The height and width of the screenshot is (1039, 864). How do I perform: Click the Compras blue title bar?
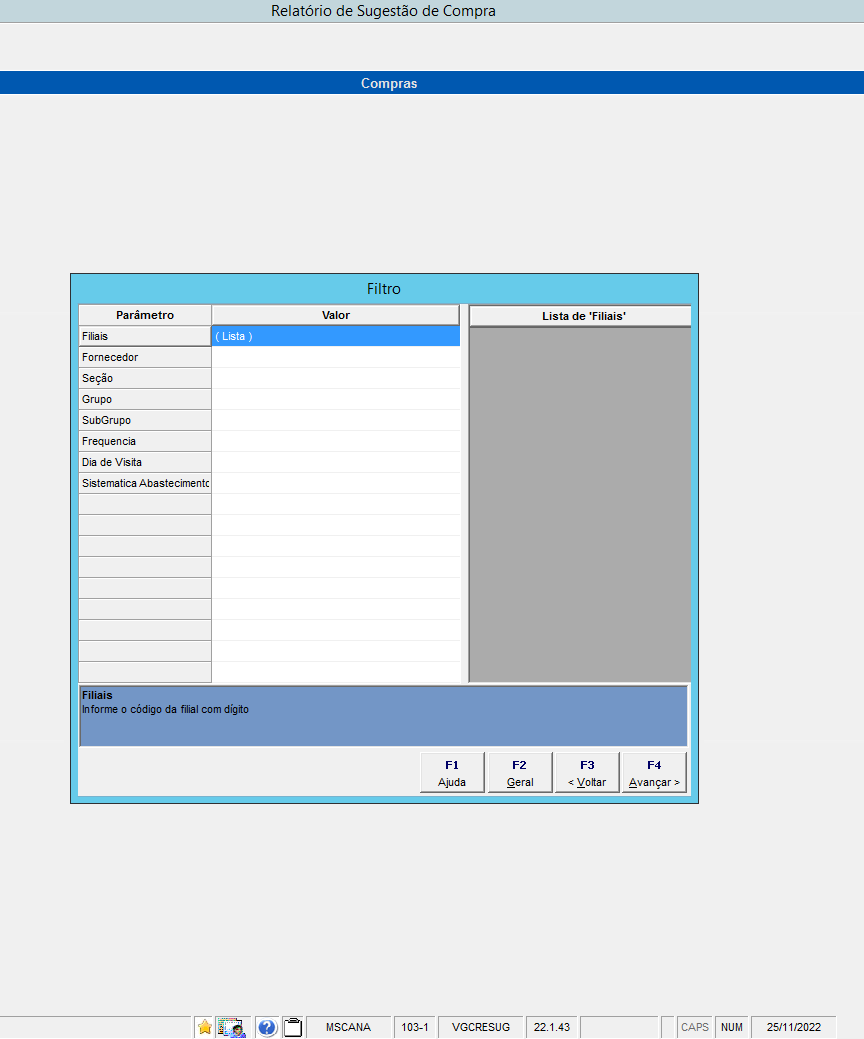click(432, 83)
